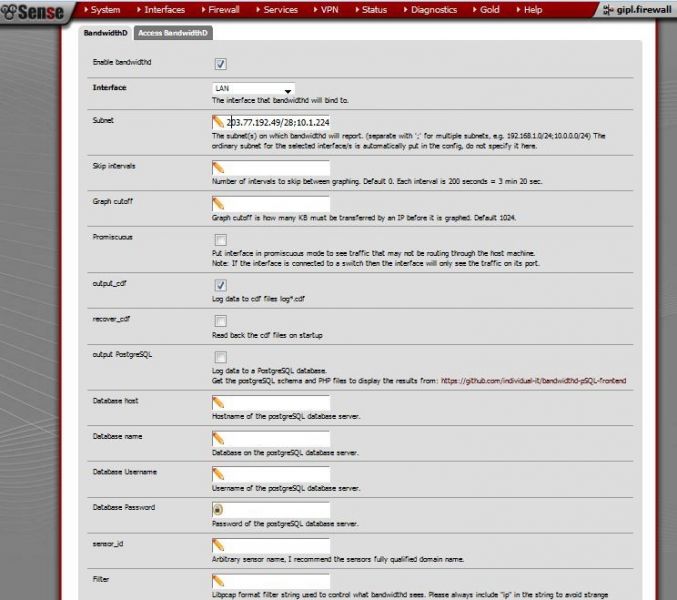Check the recover_cdf checkbox
The width and height of the screenshot is (677, 600).
[221, 321]
